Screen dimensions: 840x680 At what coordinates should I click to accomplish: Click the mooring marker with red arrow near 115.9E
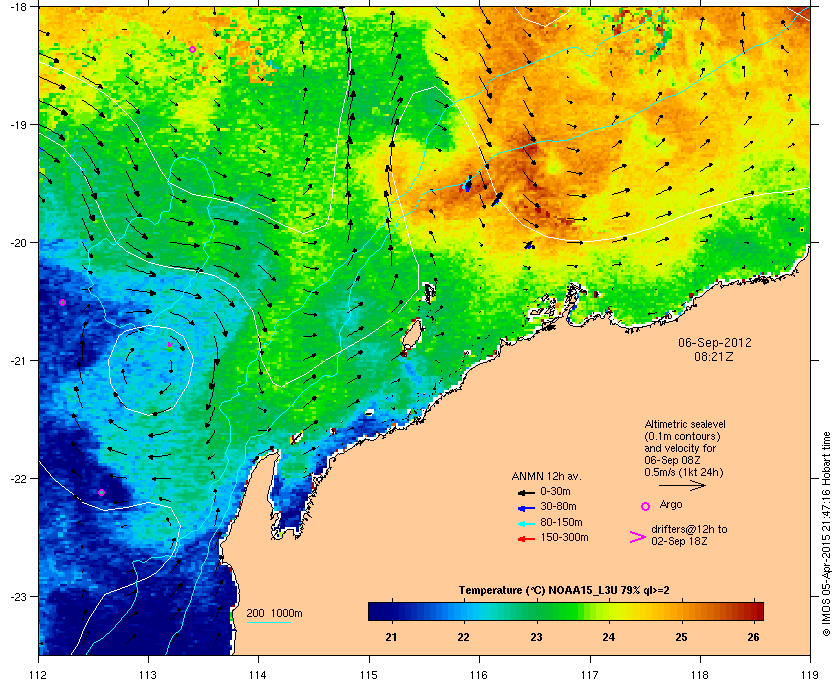[466, 184]
